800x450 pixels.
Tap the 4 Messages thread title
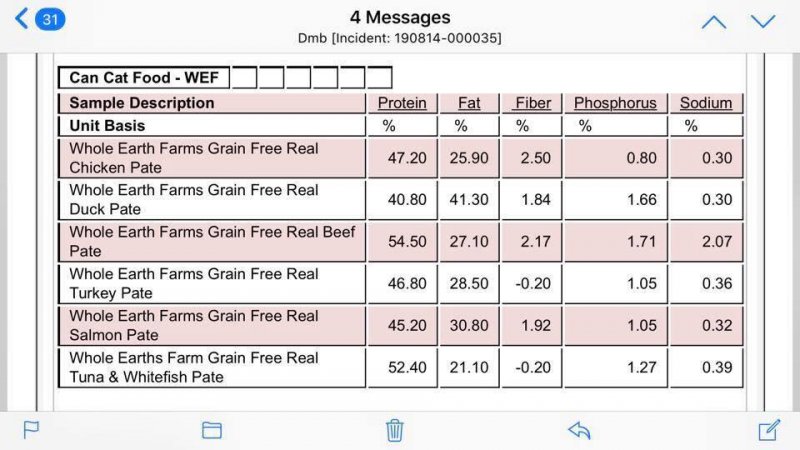pyautogui.click(x=400, y=17)
